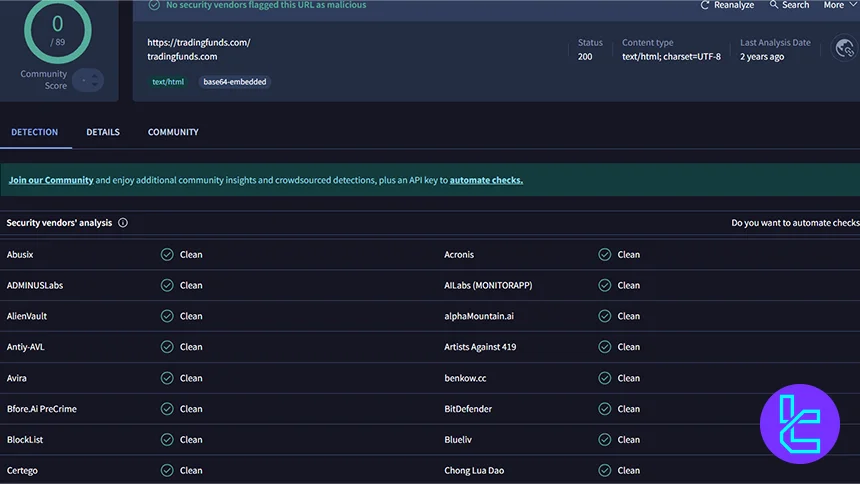Click the checkmark icon for Artists Against 419
The width and height of the screenshot is (860, 484).
tap(604, 347)
